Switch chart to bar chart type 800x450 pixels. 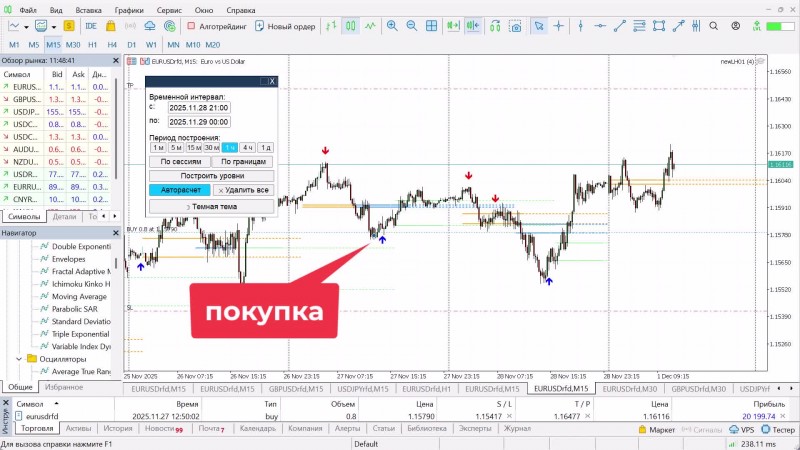coord(331,26)
